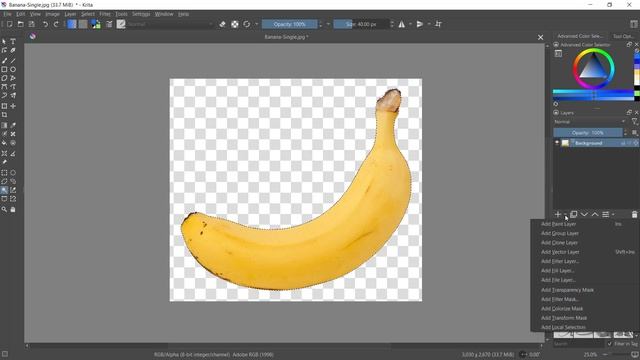Create a new document from toolbar

pos(9,24)
